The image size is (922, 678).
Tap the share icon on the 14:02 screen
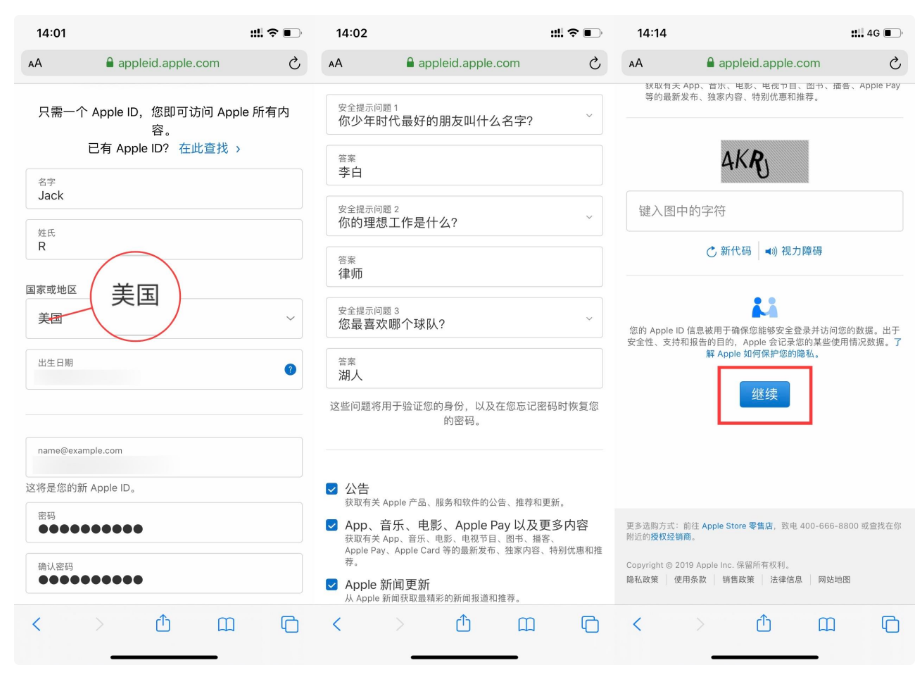pos(463,623)
